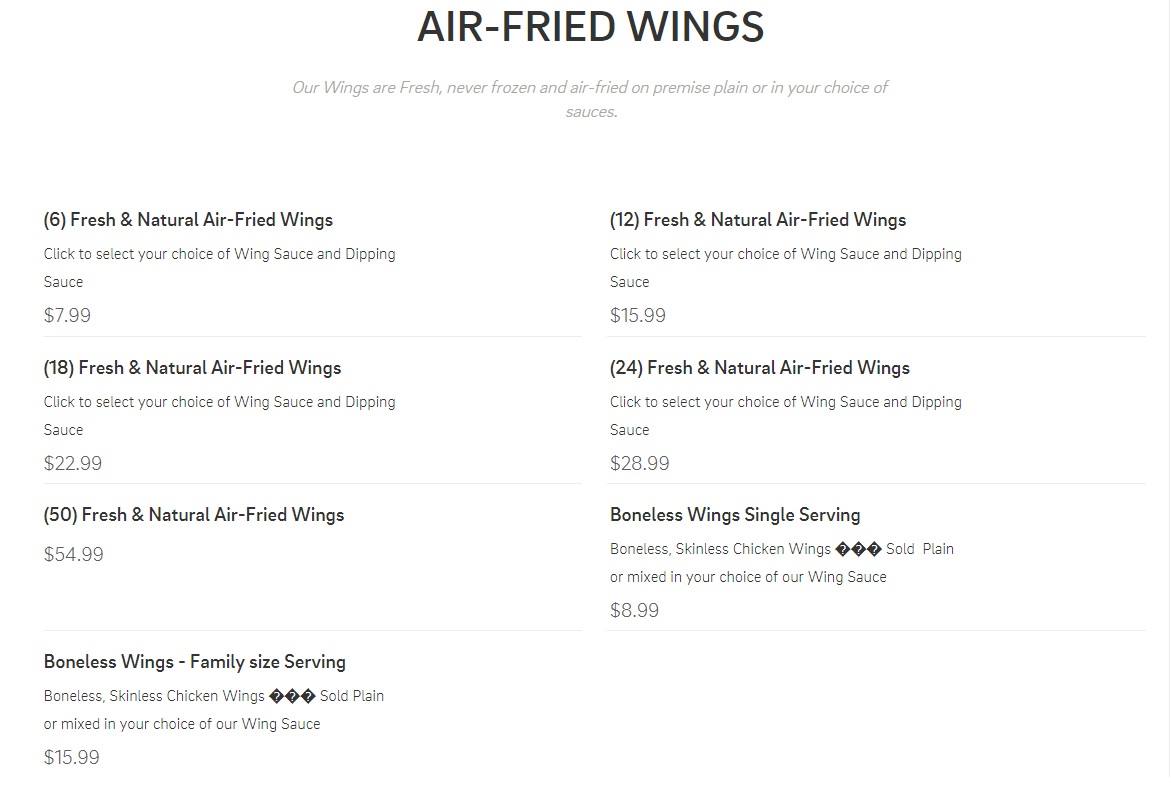Image resolution: width=1171 pixels, height=785 pixels.
Task: Click the $28.99 price for 24 wings
Action: 639,464
